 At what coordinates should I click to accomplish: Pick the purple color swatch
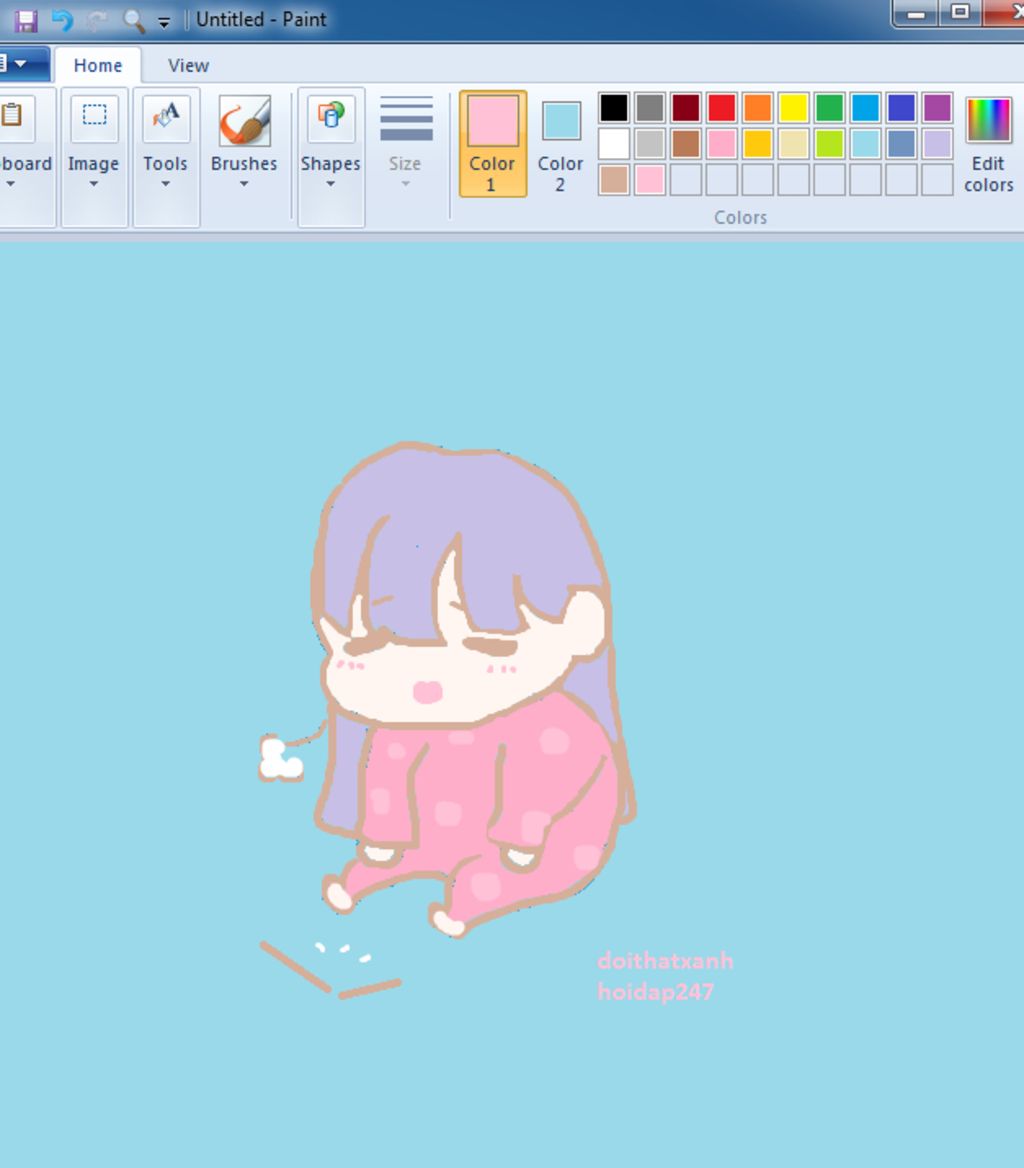coord(937,108)
